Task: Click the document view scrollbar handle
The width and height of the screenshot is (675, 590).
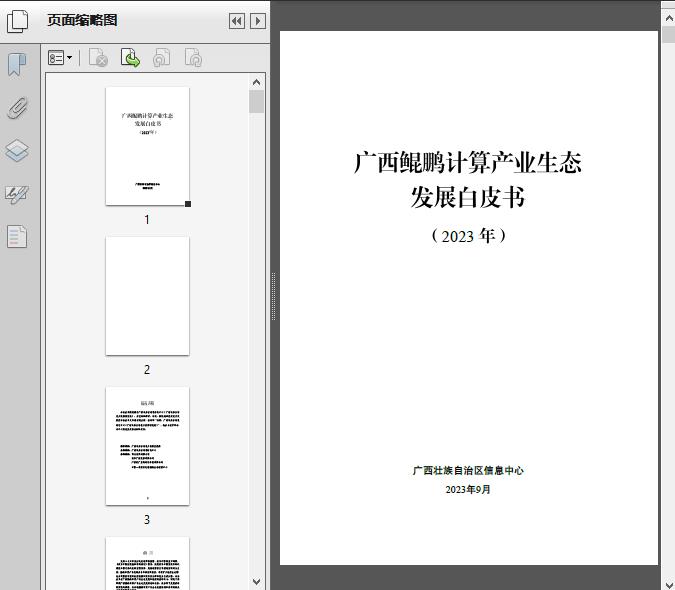Action: point(669,34)
